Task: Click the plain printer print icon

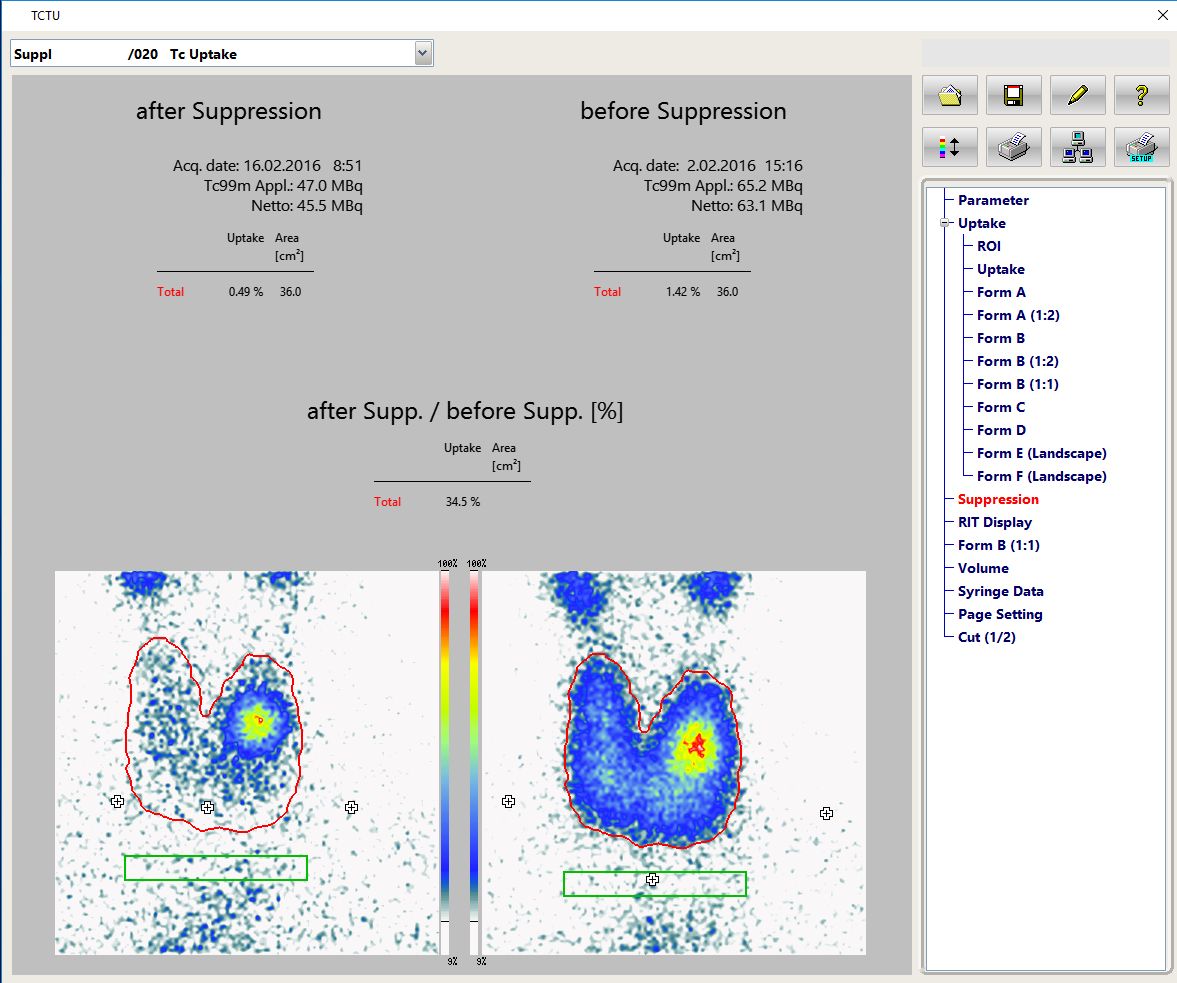Action: 1013,147
